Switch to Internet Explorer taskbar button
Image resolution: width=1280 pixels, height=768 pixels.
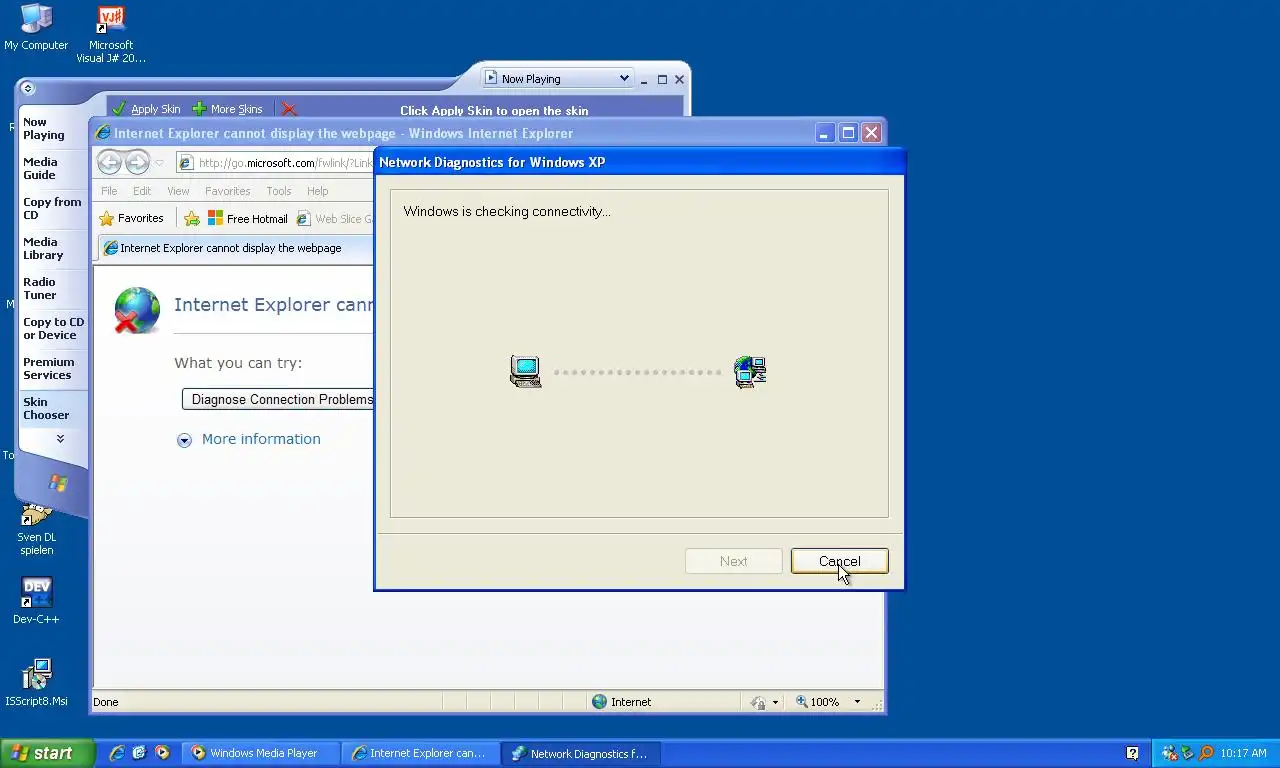click(x=422, y=753)
